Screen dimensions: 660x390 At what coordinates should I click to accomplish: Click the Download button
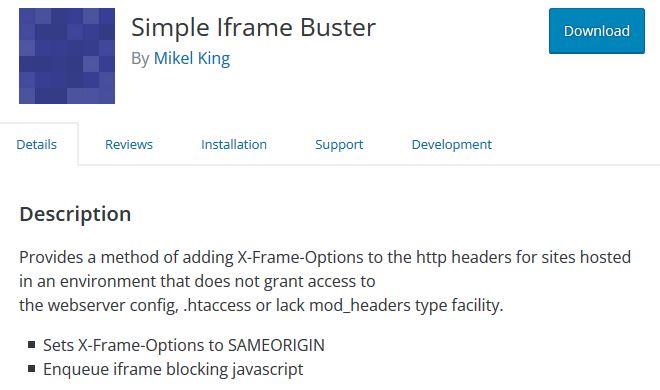pos(596,31)
